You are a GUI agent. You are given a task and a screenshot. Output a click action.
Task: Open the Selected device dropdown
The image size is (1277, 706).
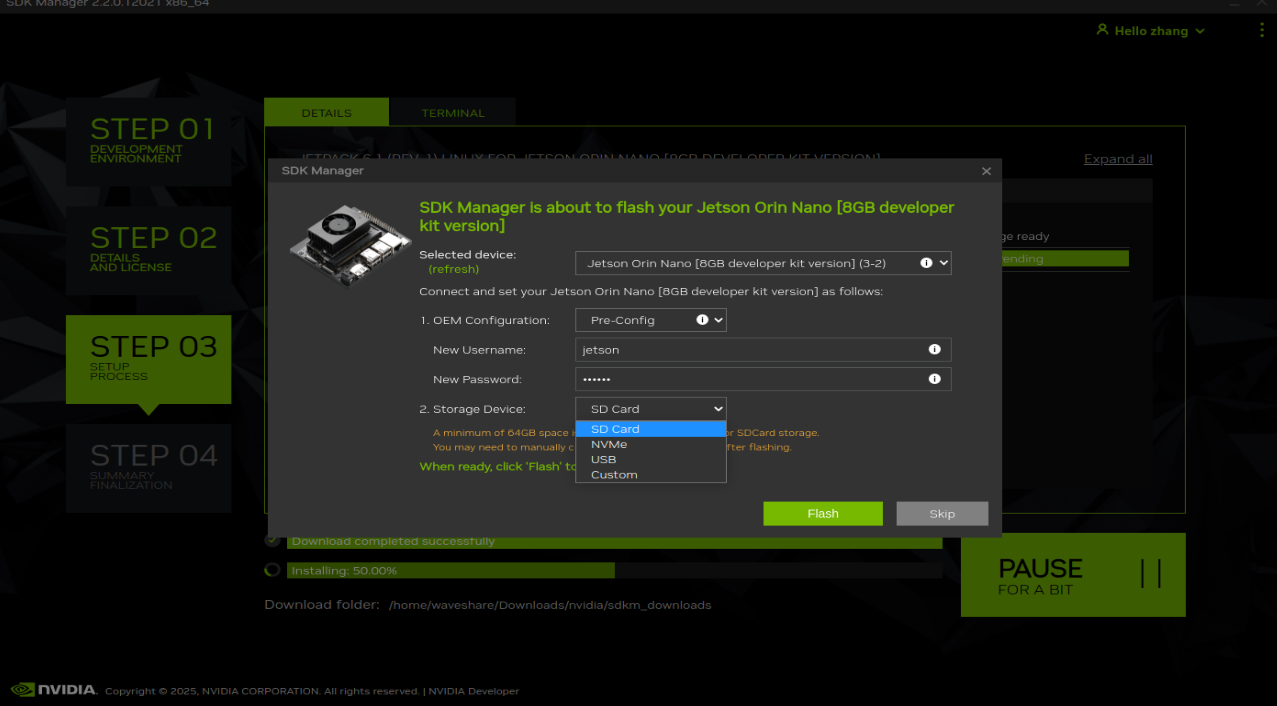coord(763,263)
